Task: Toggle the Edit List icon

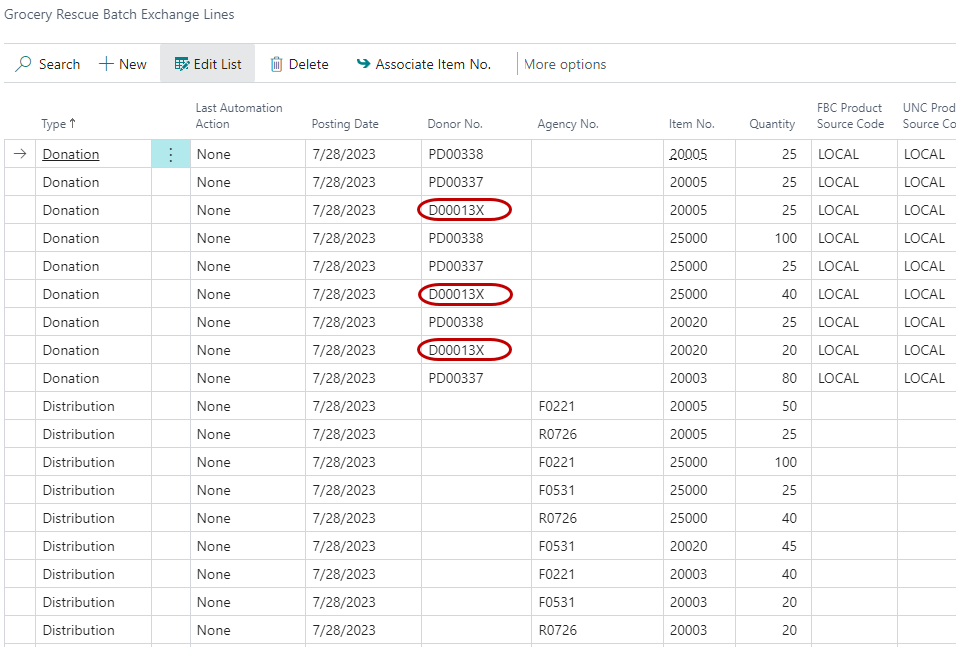Action: [181, 64]
